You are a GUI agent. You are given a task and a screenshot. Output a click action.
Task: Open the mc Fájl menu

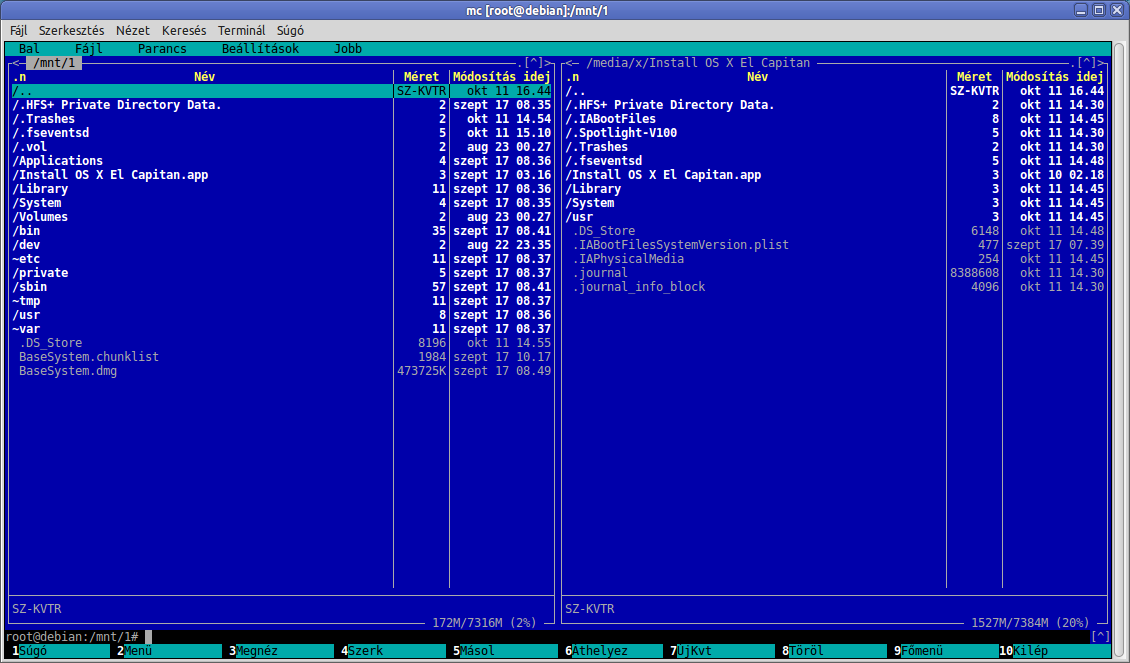tap(89, 49)
